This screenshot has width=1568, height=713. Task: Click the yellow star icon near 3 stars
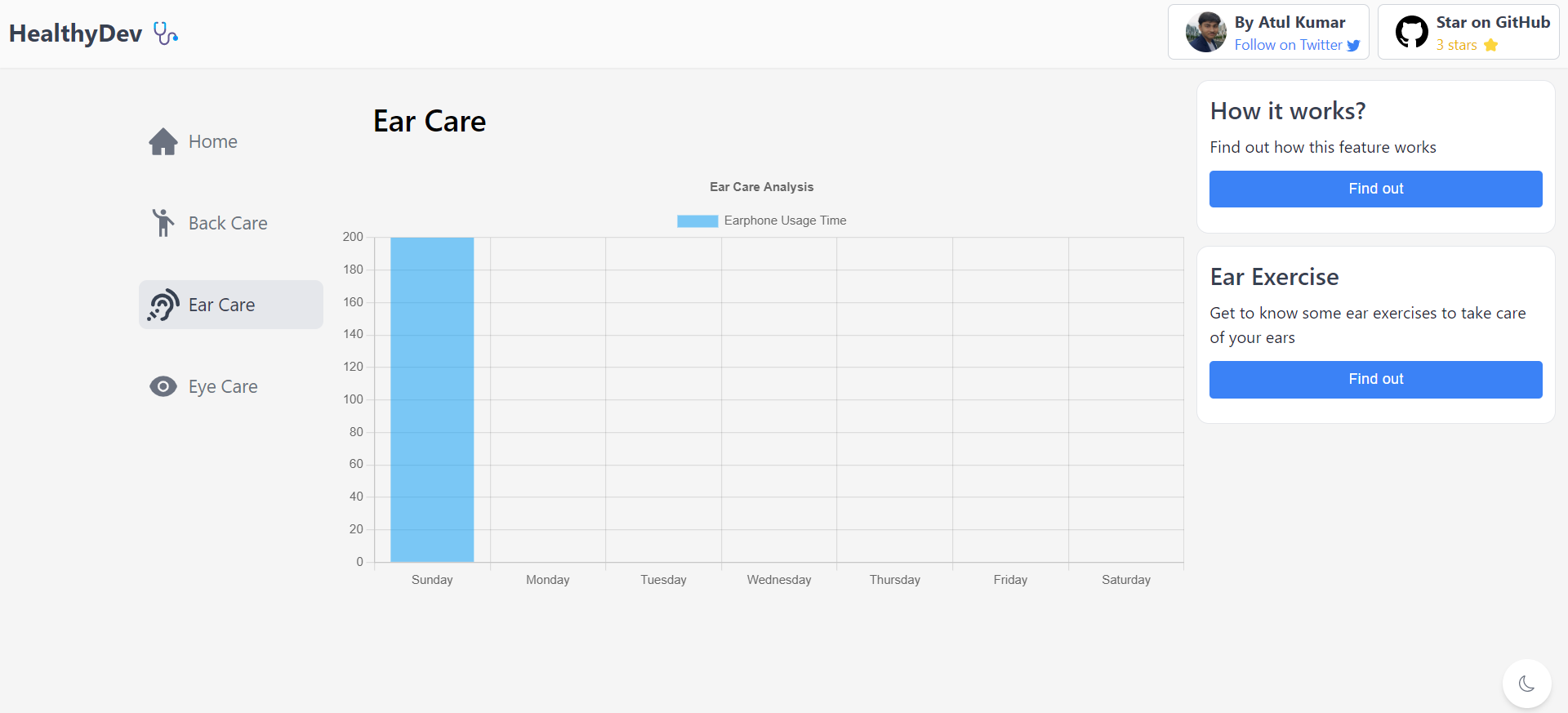1491,46
